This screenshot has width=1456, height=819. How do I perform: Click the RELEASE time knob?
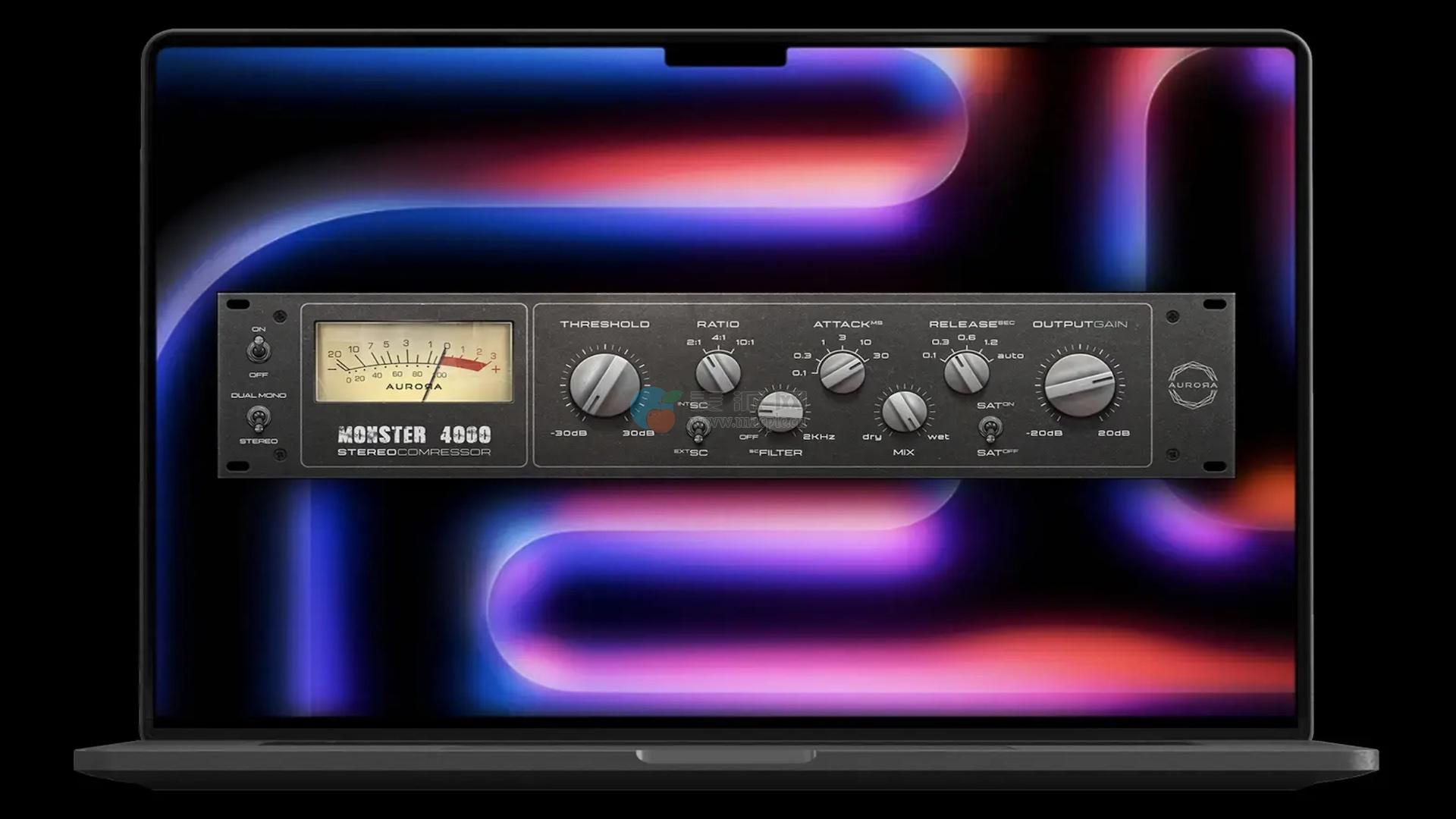pyautogui.click(x=966, y=372)
